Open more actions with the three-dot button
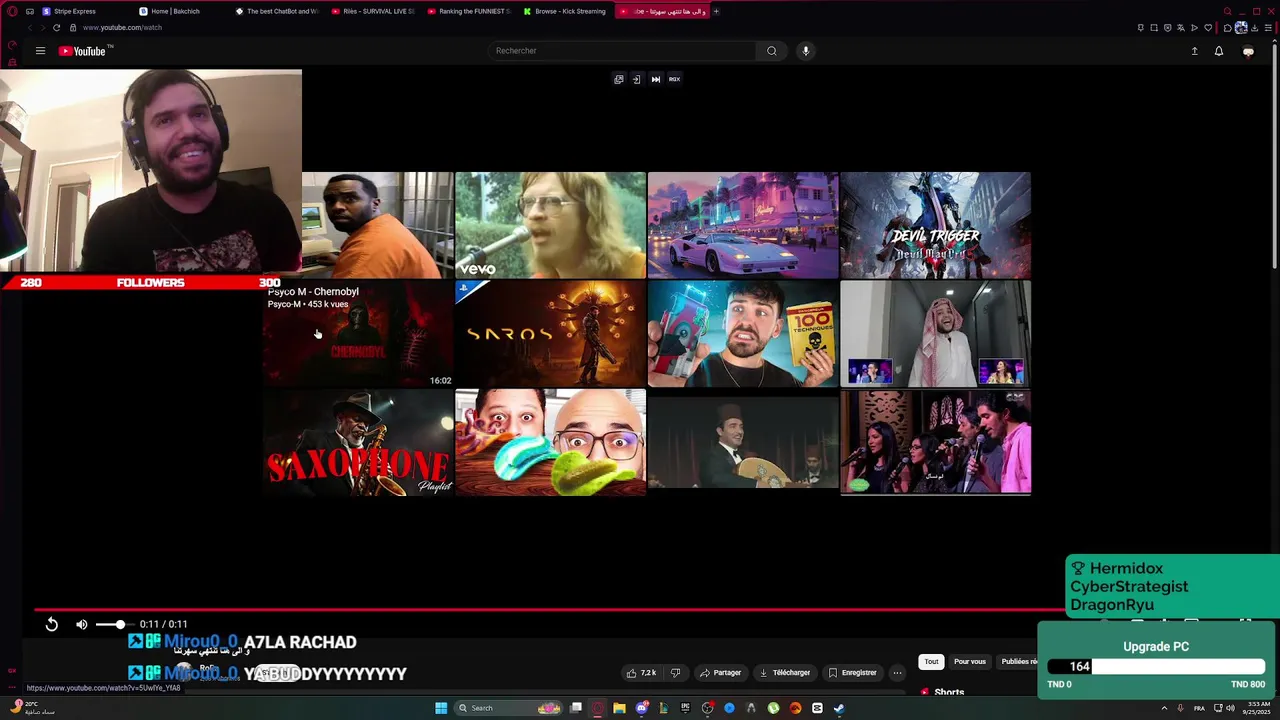1280x720 pixels. [x=897, y=673]
